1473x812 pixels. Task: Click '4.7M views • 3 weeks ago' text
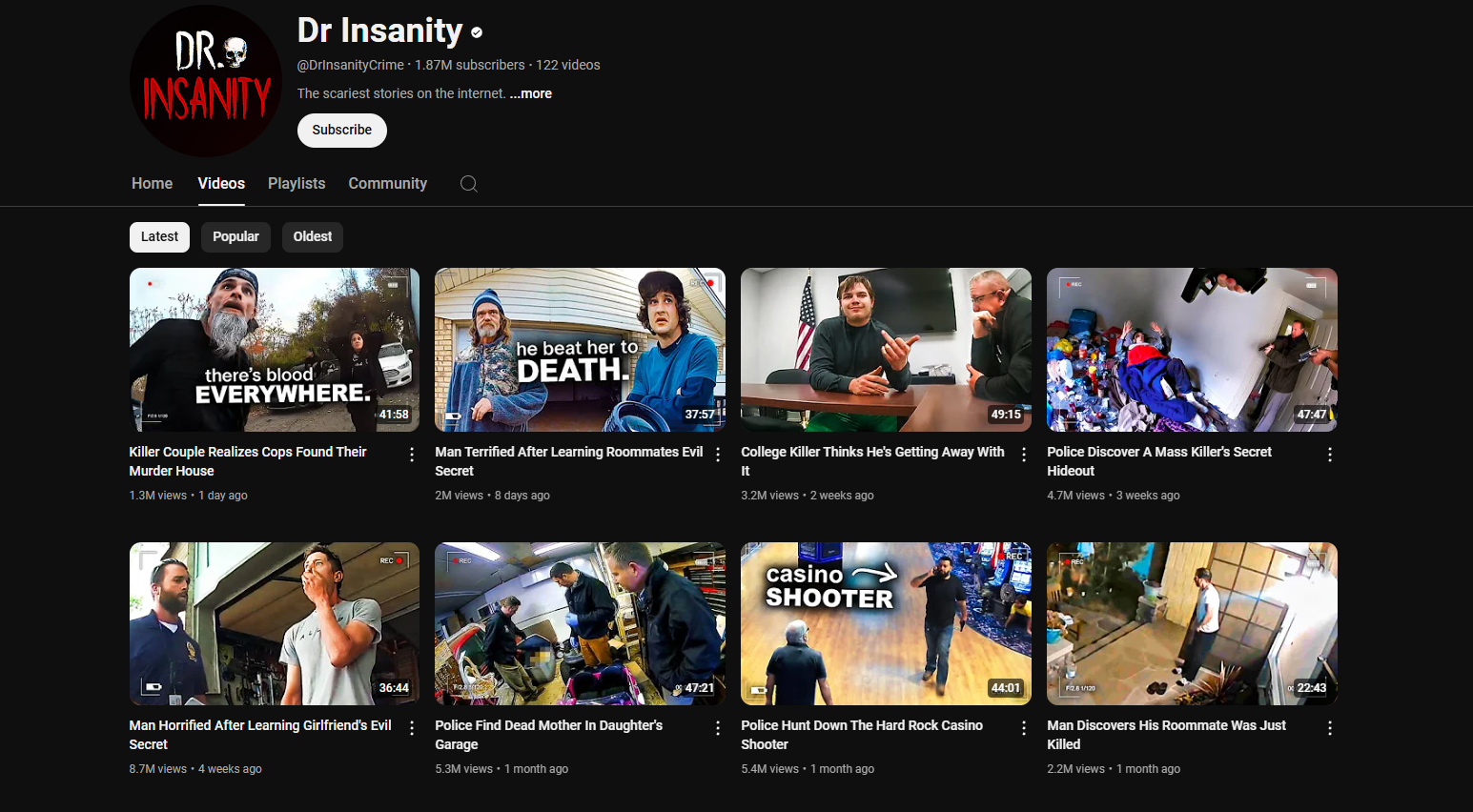[x=1114, y=496]
